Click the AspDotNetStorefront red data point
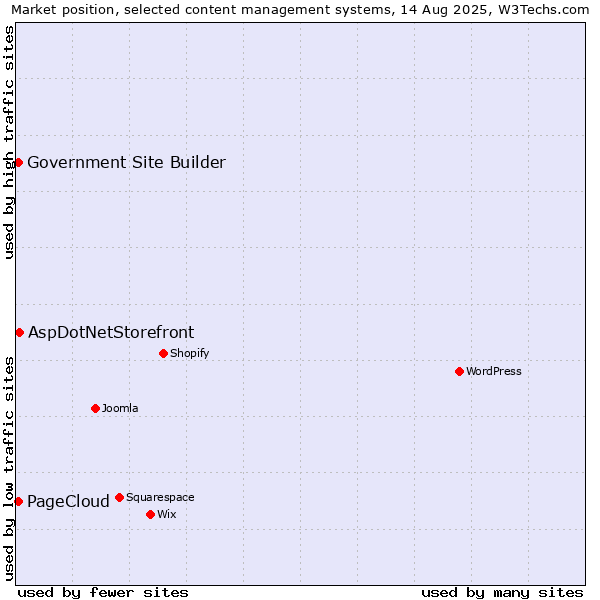The image size is (600, 600). tap(20, 333)
